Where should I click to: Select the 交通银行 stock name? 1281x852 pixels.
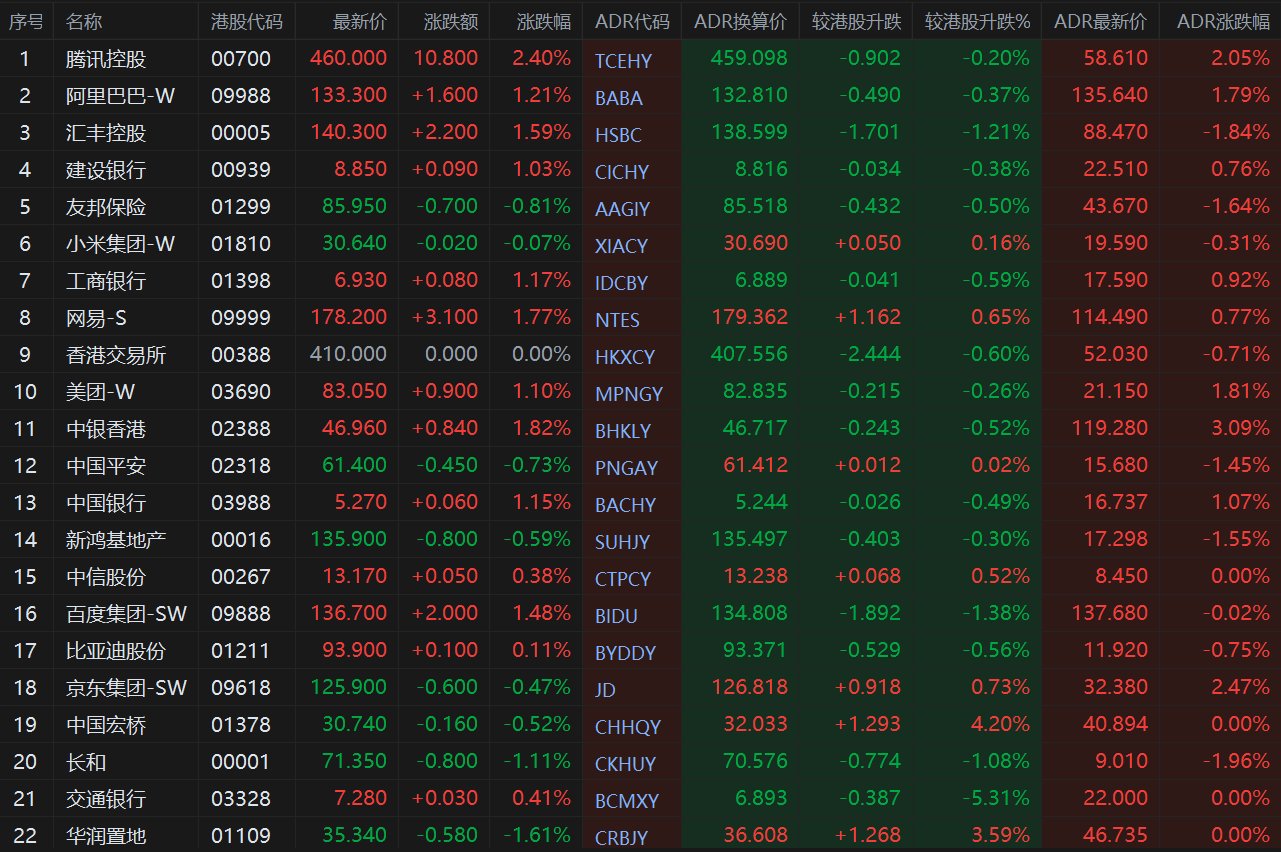point(106,799)
